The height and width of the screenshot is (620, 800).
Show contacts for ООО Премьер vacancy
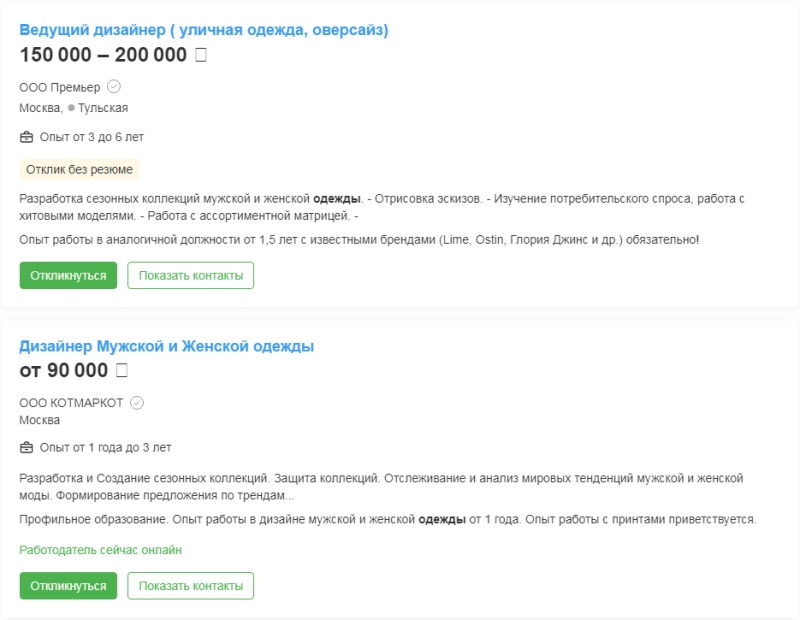coord(190,275)
